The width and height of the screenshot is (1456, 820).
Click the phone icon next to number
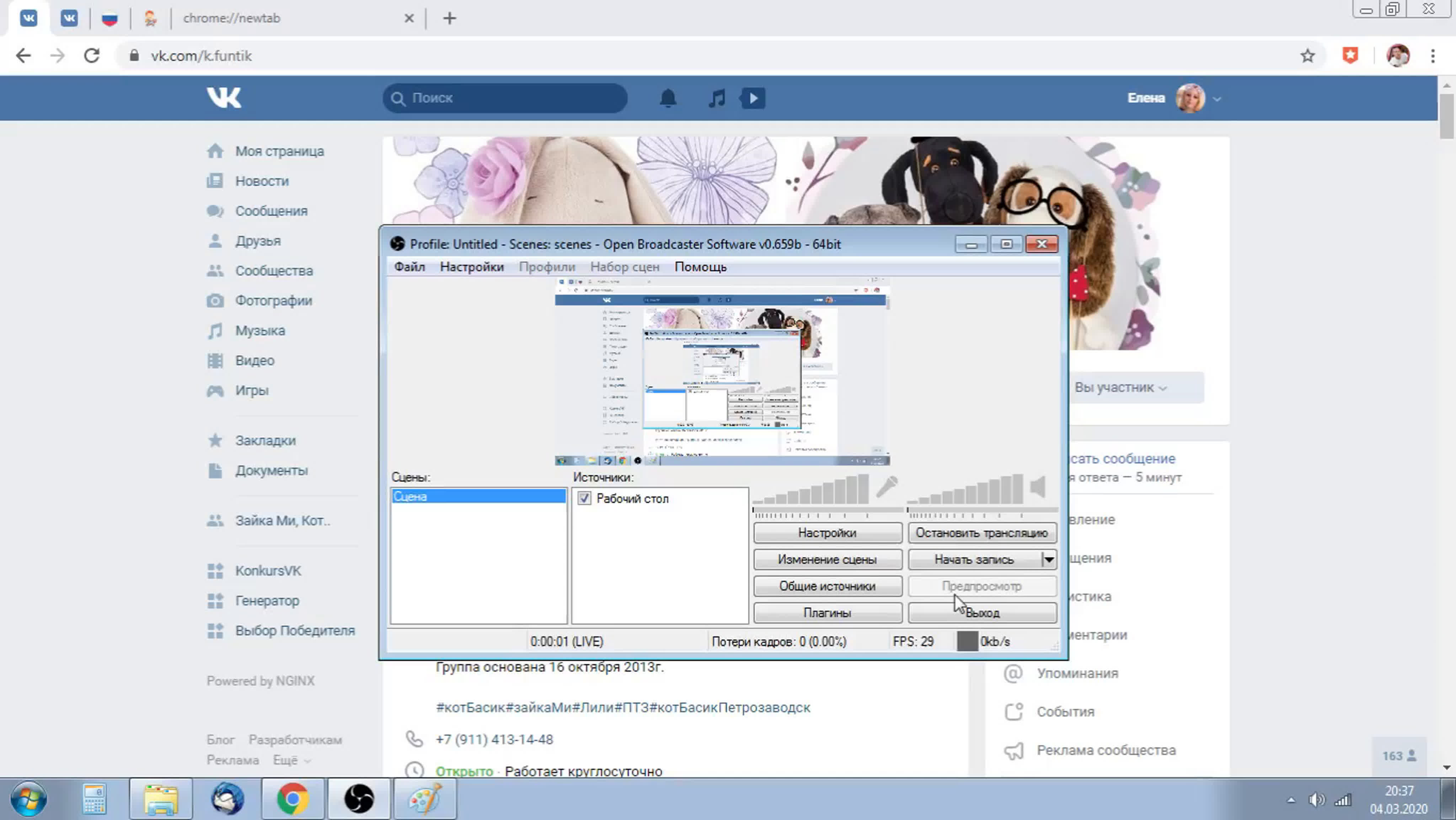point(414,739)
